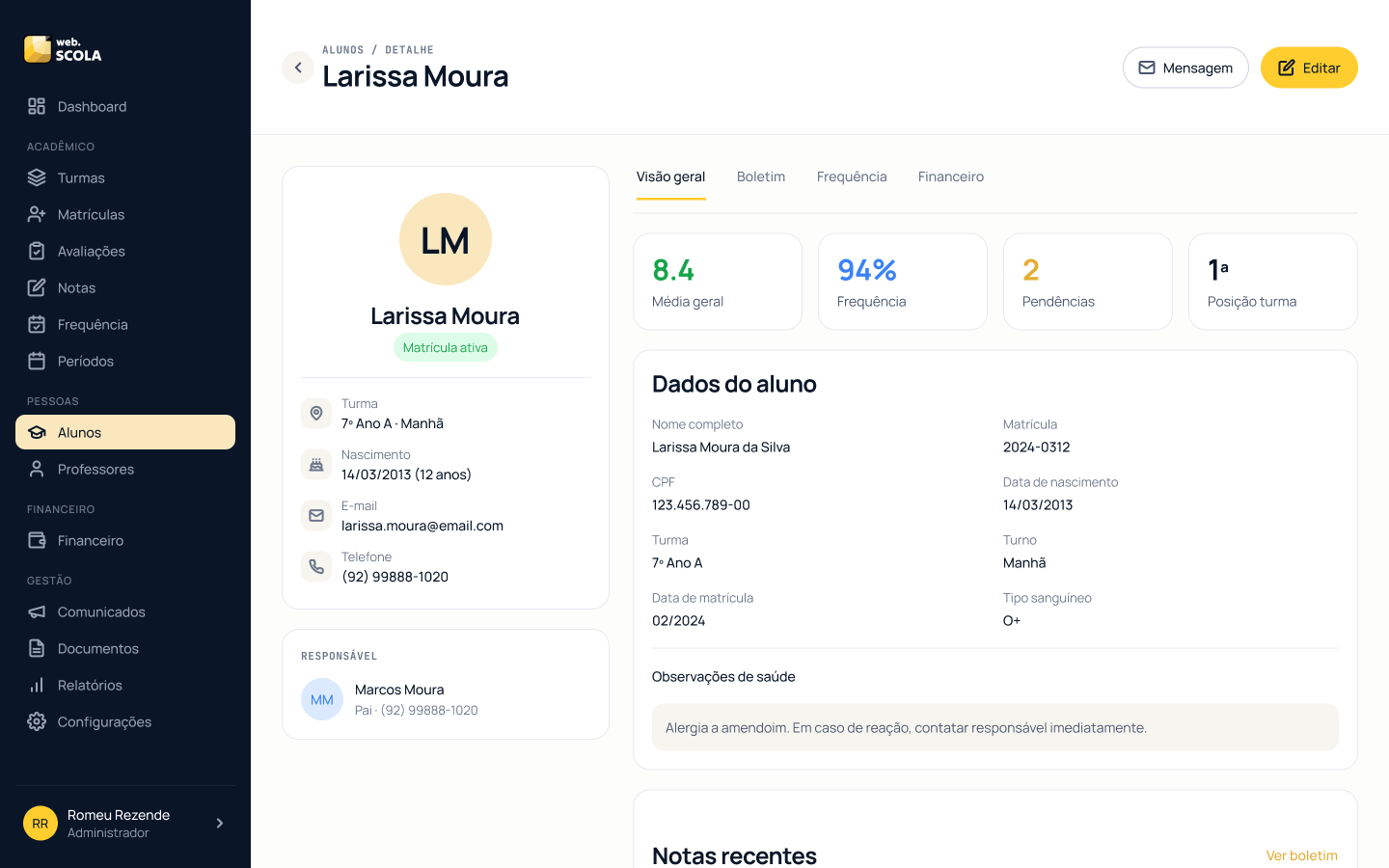The image size is (1389, 868).
Task: Click the RR user avatar
Action: 41,823
